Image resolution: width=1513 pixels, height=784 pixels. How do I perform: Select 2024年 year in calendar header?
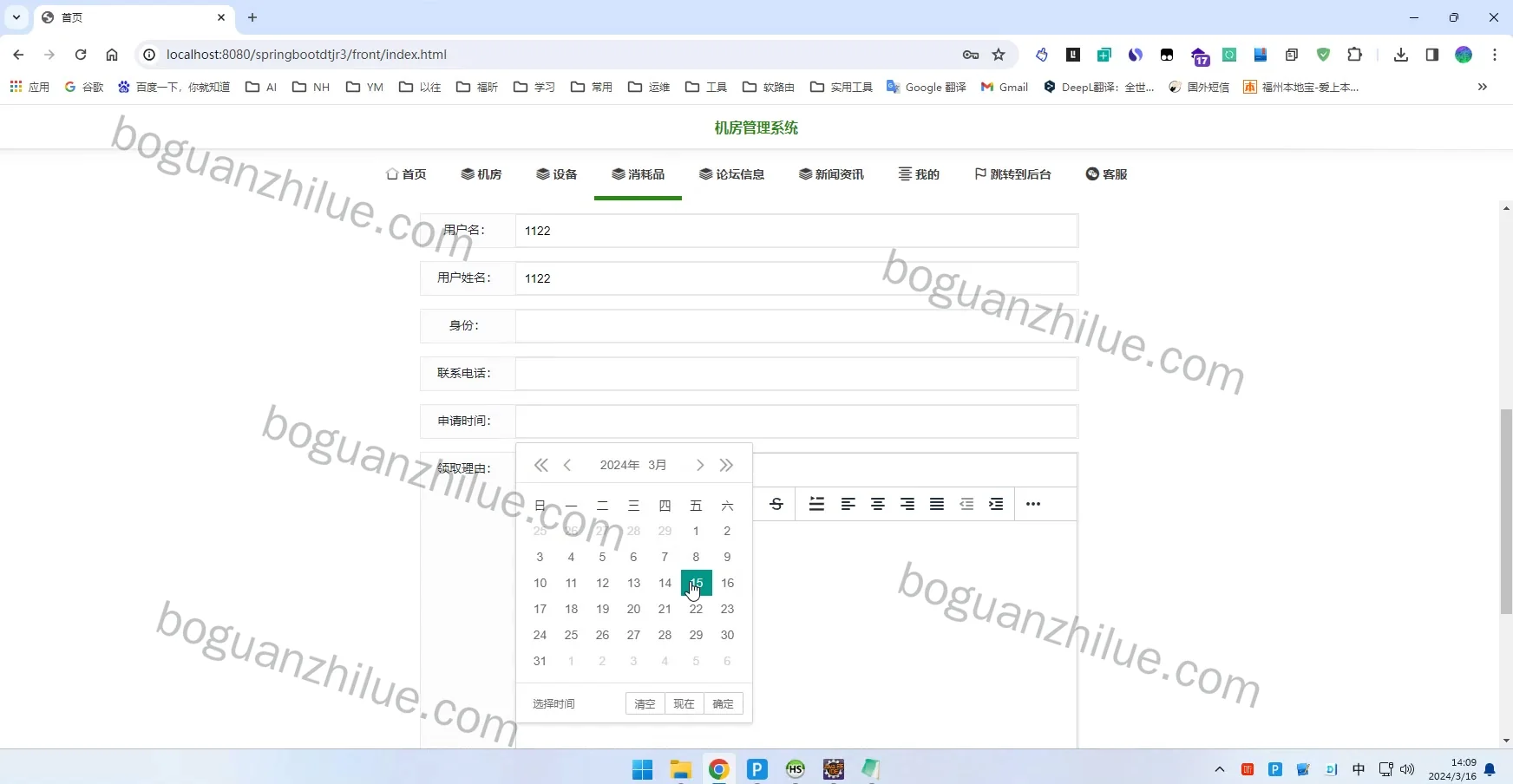point(619,466)
